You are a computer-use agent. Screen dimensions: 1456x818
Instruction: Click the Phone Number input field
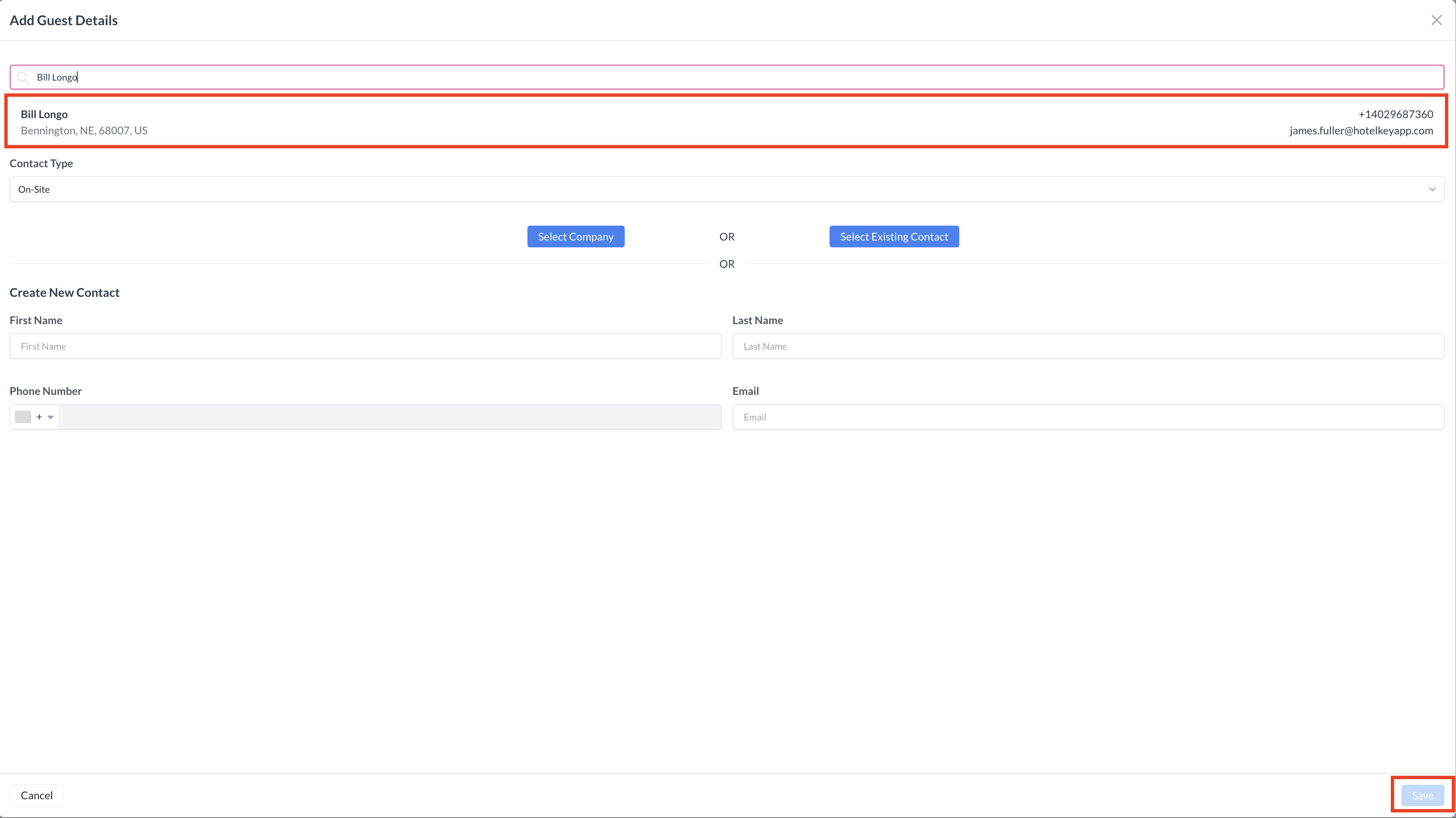(390, 416)
